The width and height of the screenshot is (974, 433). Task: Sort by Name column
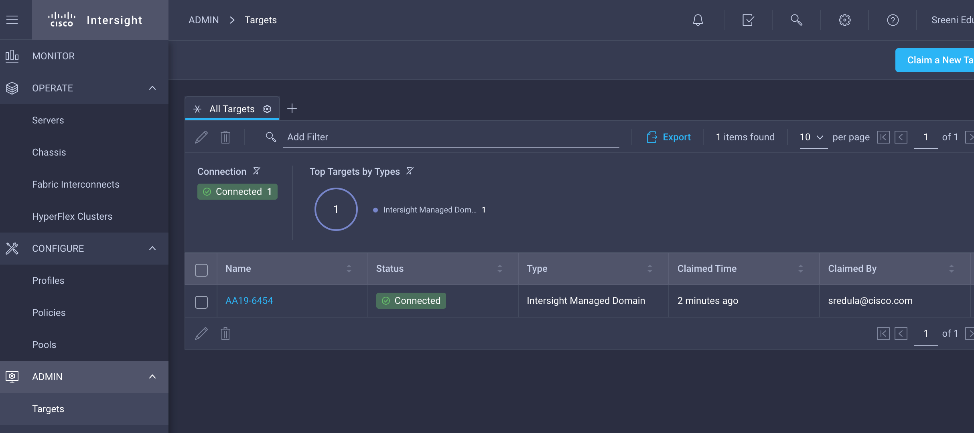pos(348,268)
